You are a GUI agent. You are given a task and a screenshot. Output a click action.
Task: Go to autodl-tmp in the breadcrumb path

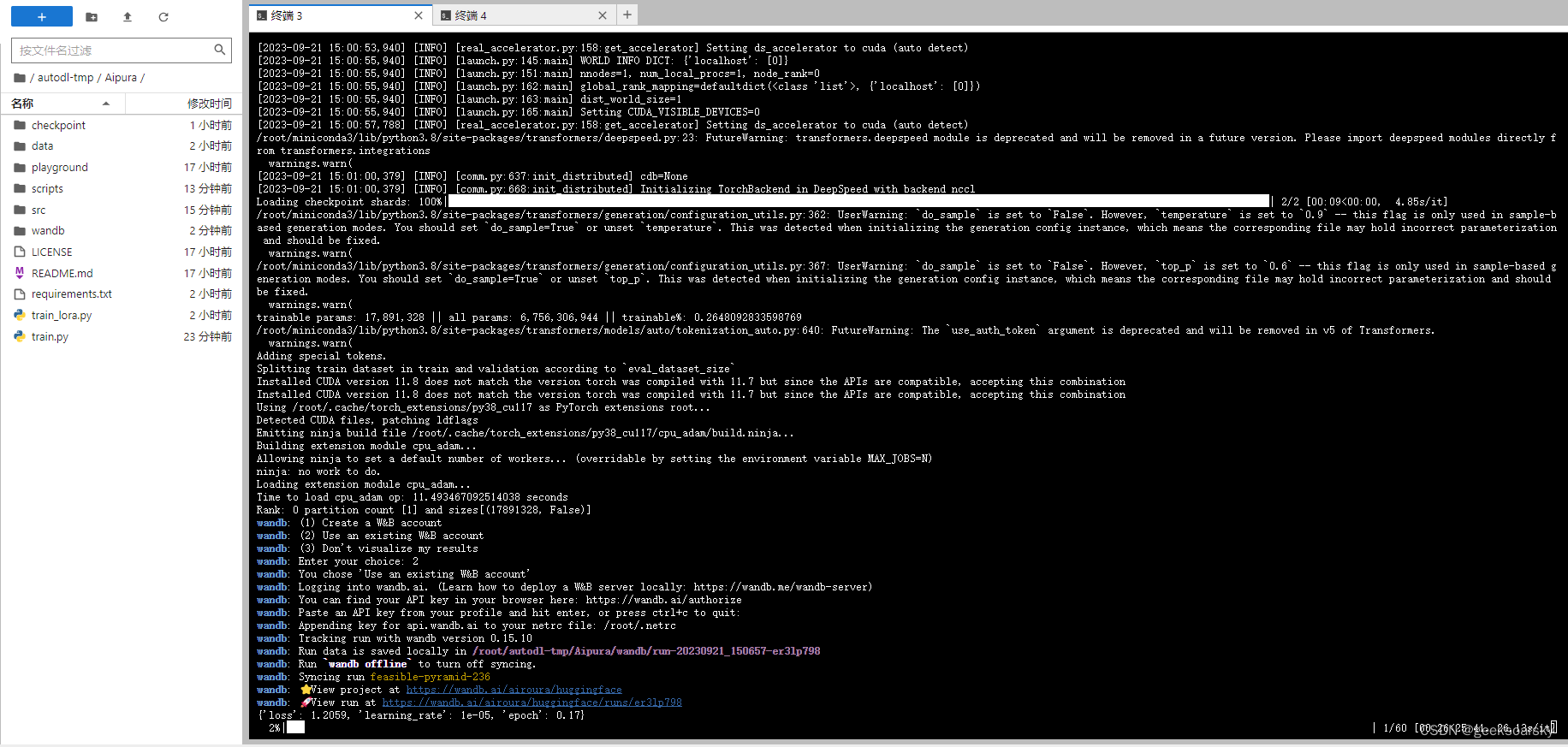(x=66, y=78)
